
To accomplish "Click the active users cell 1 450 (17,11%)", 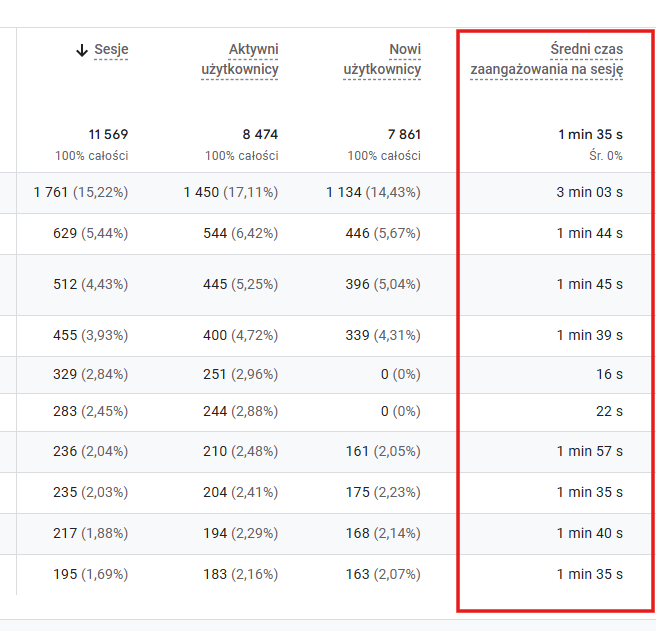I will click(x=230, y=192).
